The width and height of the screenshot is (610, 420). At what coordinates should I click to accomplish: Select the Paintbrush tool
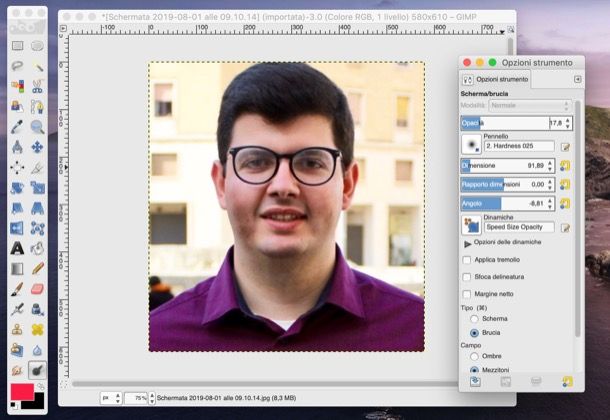(17, 289)
